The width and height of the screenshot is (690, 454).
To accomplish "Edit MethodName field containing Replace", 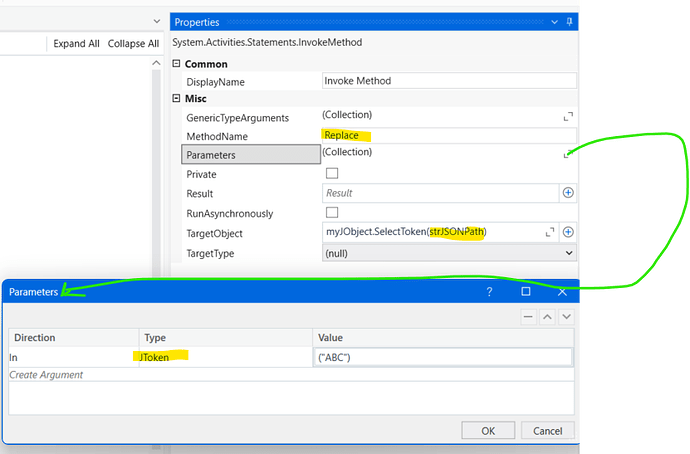I will click(449, 135).
